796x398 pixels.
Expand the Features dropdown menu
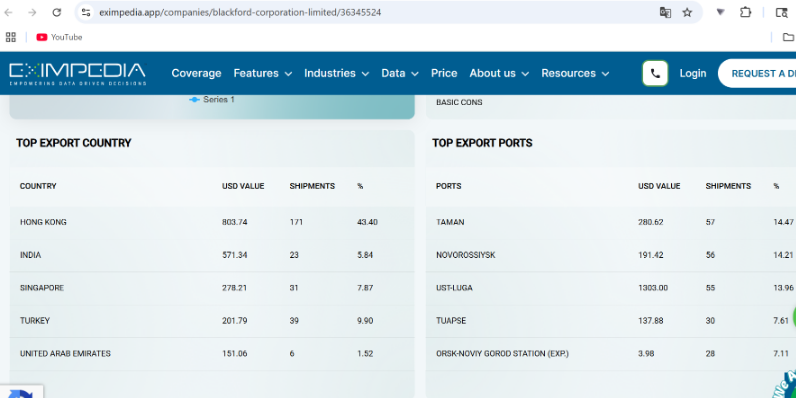[262, 73]
